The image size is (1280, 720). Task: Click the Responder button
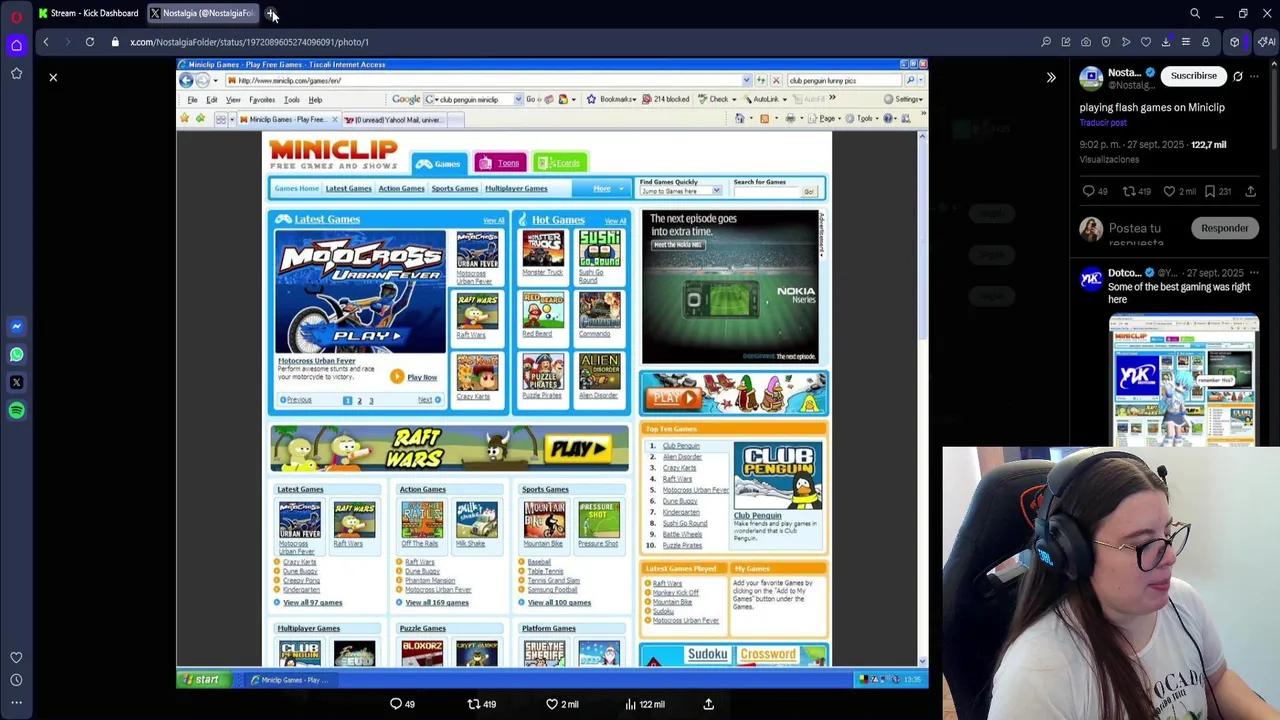pos(1224,228)
